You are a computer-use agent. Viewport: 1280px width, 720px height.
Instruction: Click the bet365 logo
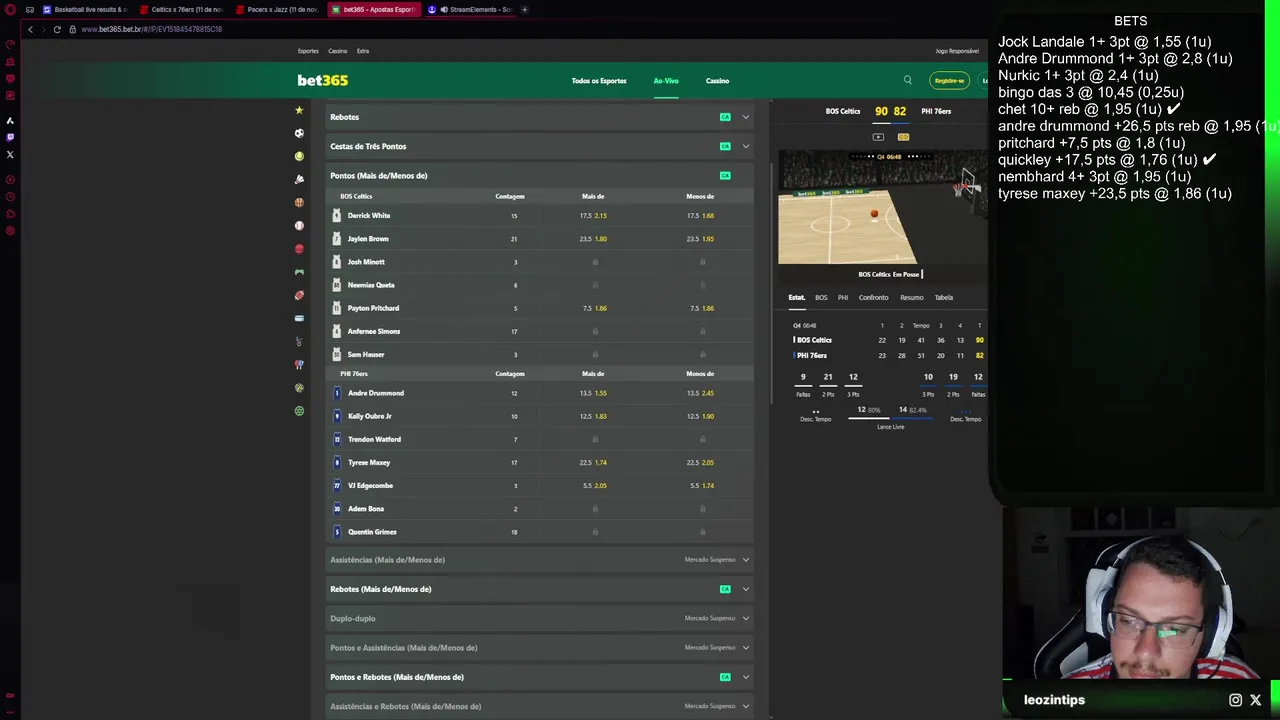click(x=322, y=80)
